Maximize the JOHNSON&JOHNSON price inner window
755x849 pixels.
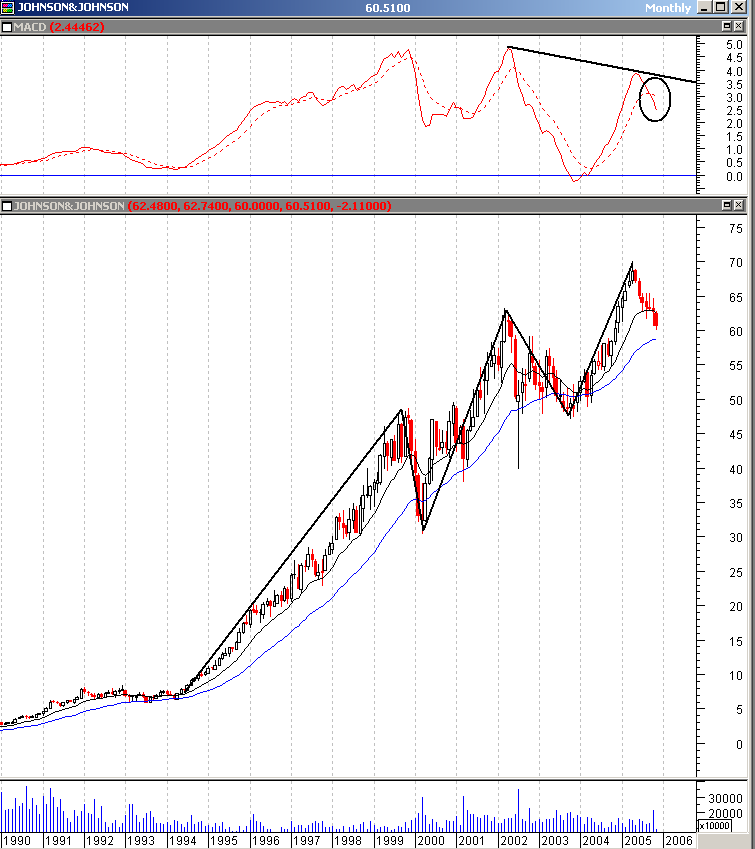[727, 205]
